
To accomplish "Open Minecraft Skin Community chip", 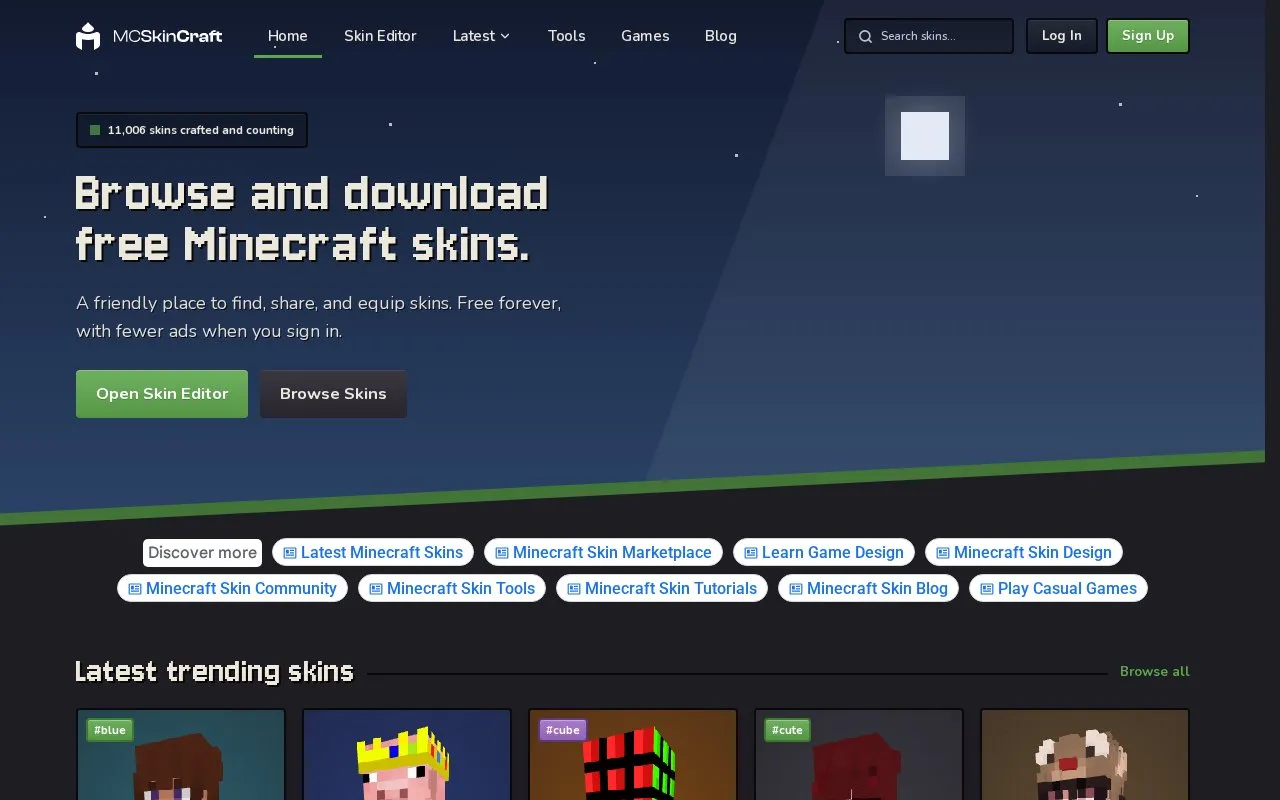I will click(x=232, y=588).
